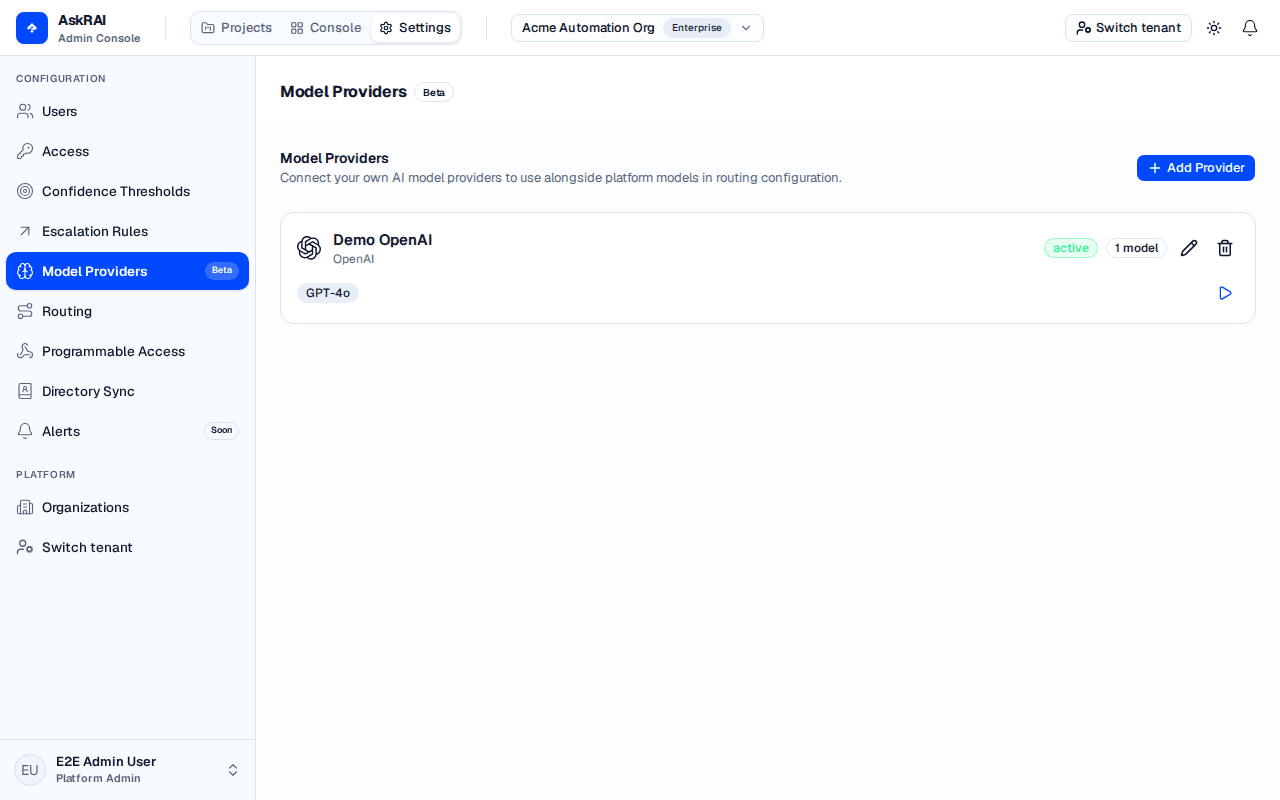Image resolution: width=1280 pixels, height=800 pixels.
Task: Edit the Demo OpenAI provider with pencil icon
Action: coord(1189,248)
